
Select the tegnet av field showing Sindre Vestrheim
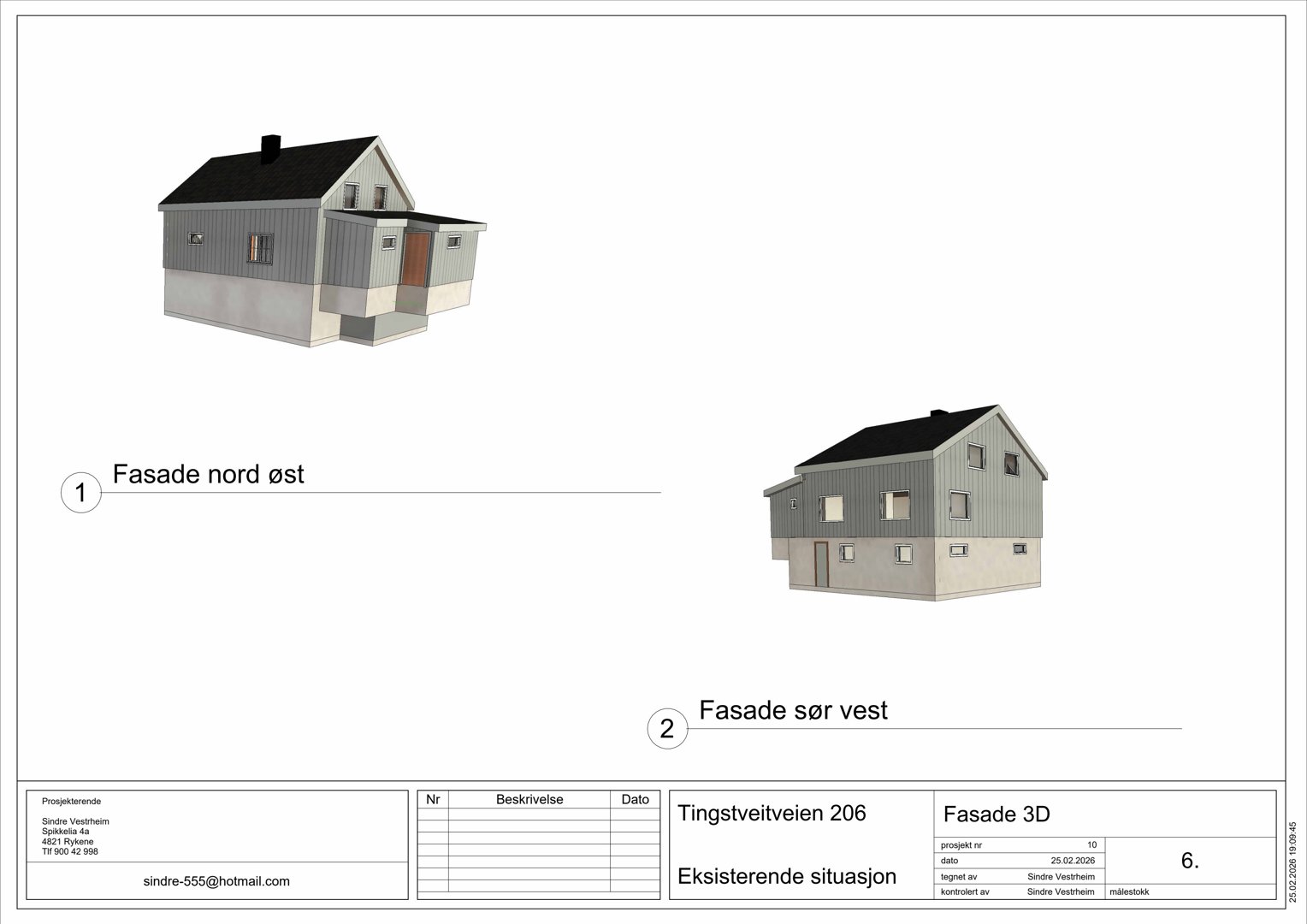pos(1061,876)
